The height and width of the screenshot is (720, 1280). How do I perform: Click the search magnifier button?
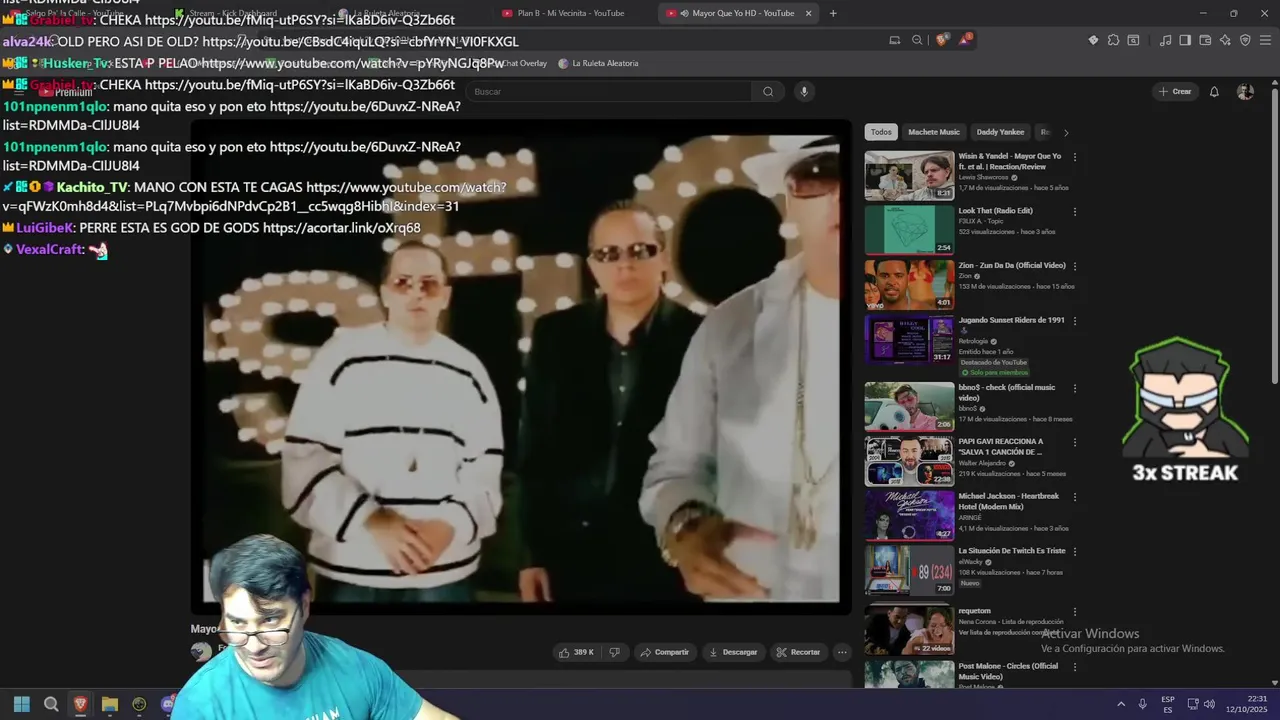768,91
